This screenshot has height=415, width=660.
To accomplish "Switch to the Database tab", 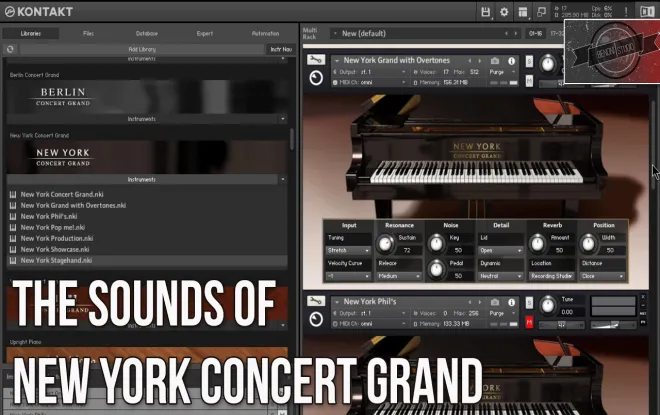I will (x=146, y=33).
